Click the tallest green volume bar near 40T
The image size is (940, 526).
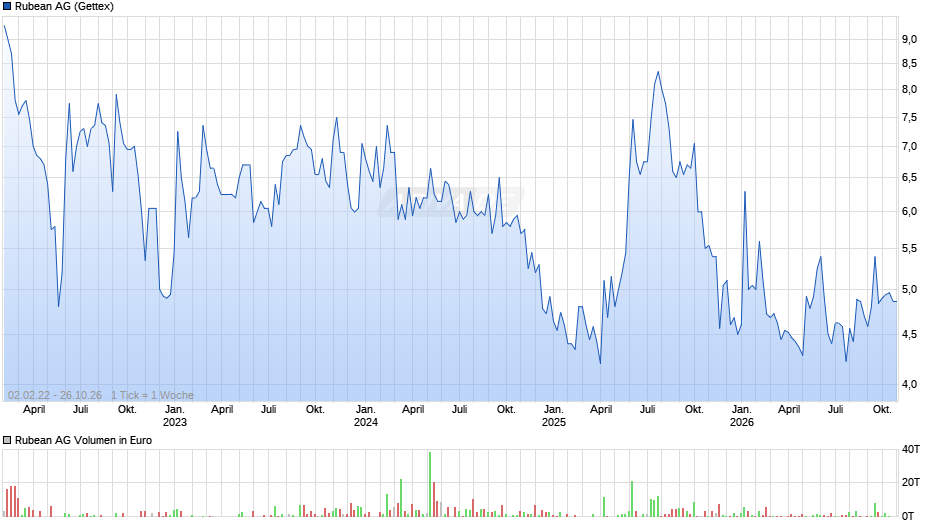[430, 484]
